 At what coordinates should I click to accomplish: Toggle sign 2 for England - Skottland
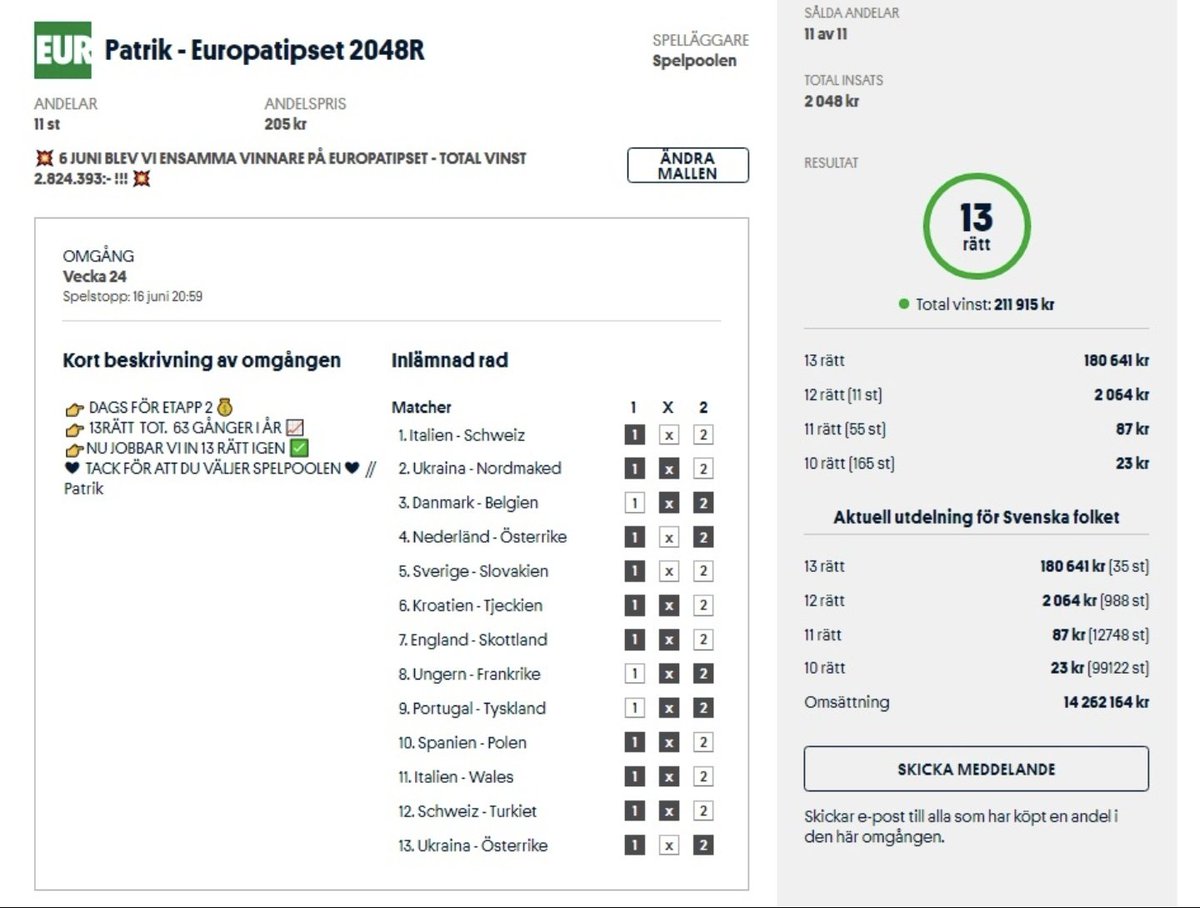pos(703,639)
